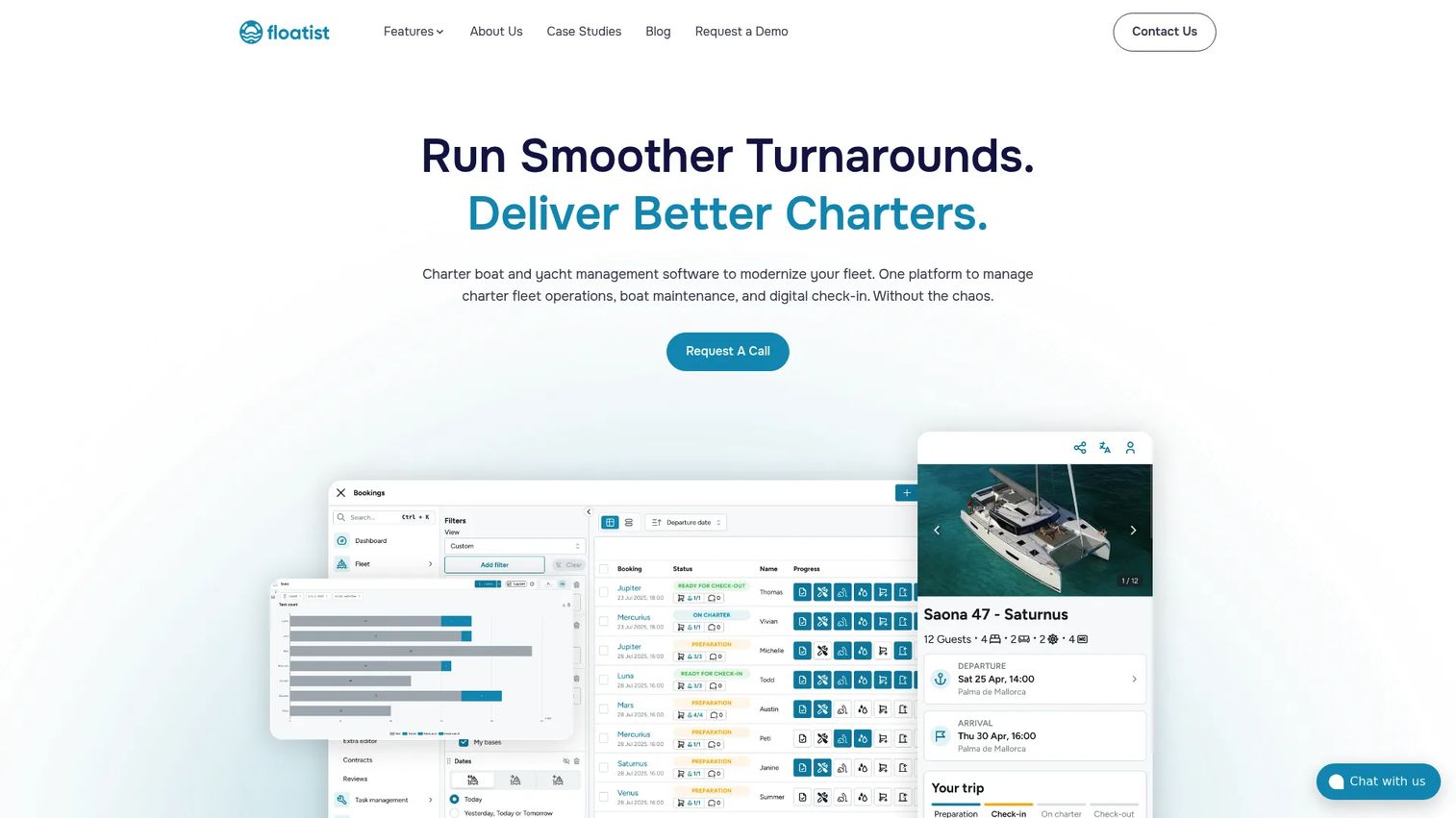The height and width of the screenshot is (818, 1456).
Task: Go to Case Studies in the navigation
Action: coord(584,32)
